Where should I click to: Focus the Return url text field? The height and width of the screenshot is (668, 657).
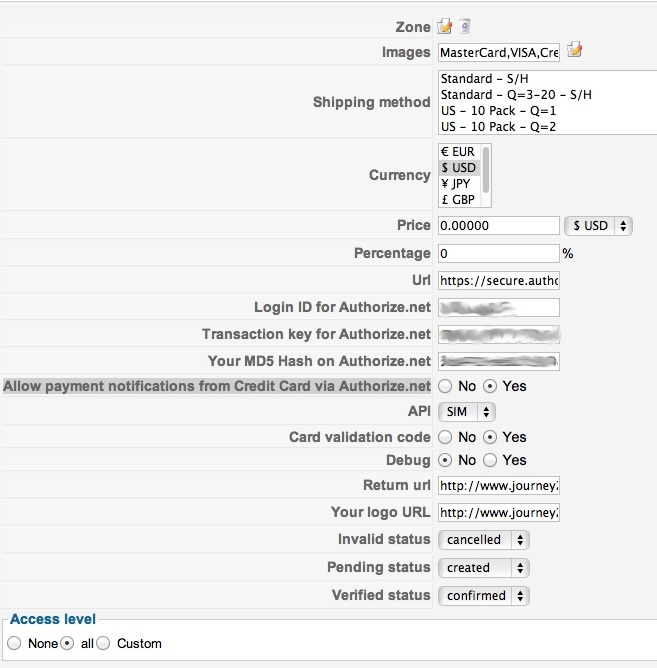(498, 485)
